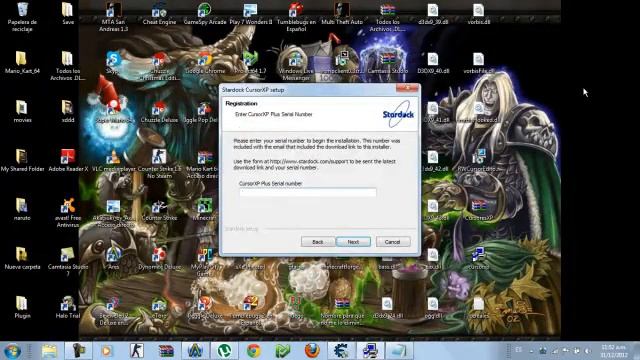Viewport: 640px width, 360px height.
Task: Select the Windows Live Messenger shortcut
Action: pos(296,66)
